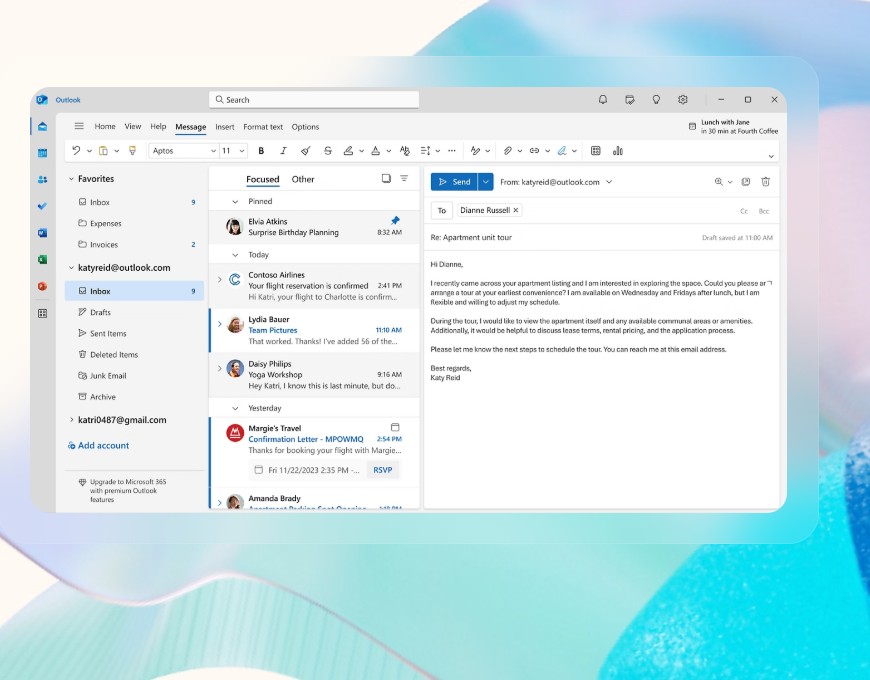Open the To Do checkmark icon in app bar
The image size is (870, 680).
(x=42, y=206)
